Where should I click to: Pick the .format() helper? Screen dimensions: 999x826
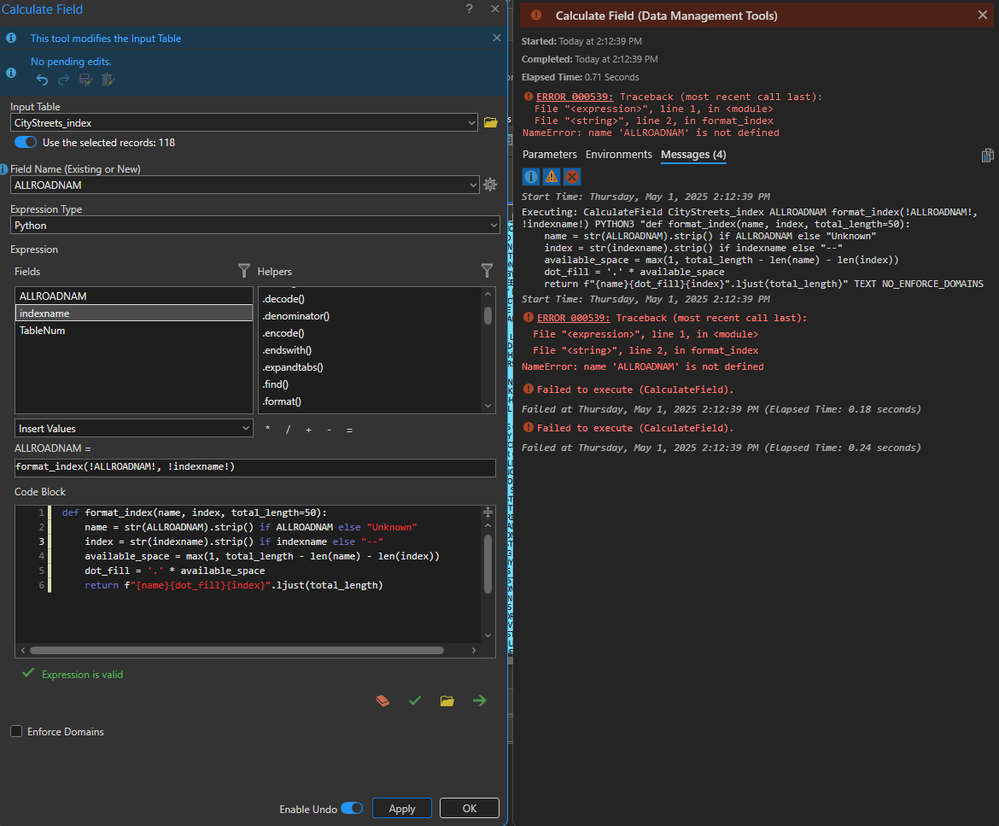coord(282,402)
